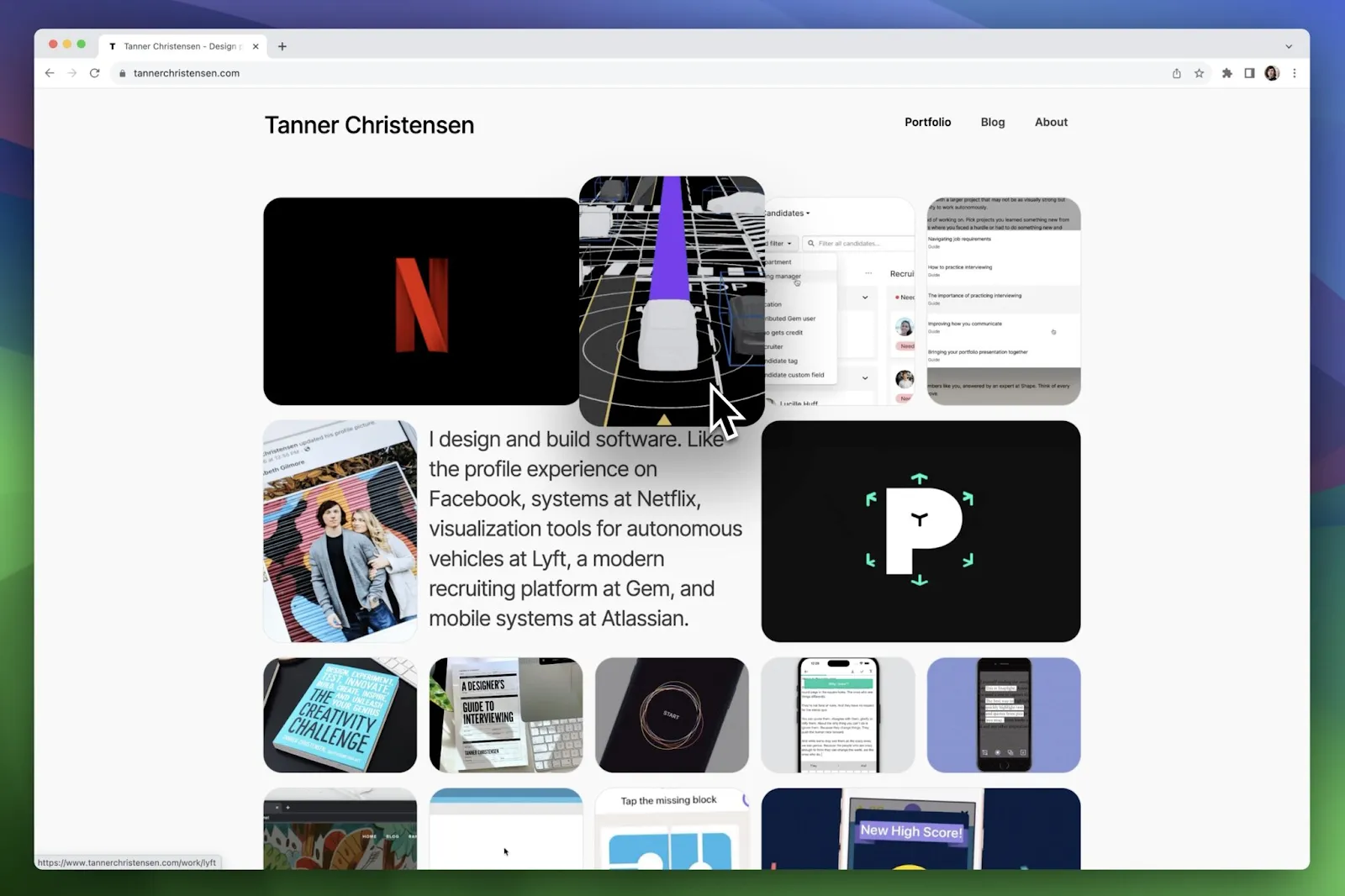Open the interviewing guides list thumbnail
1345x896 pixels.
[x=1004, y=301]
